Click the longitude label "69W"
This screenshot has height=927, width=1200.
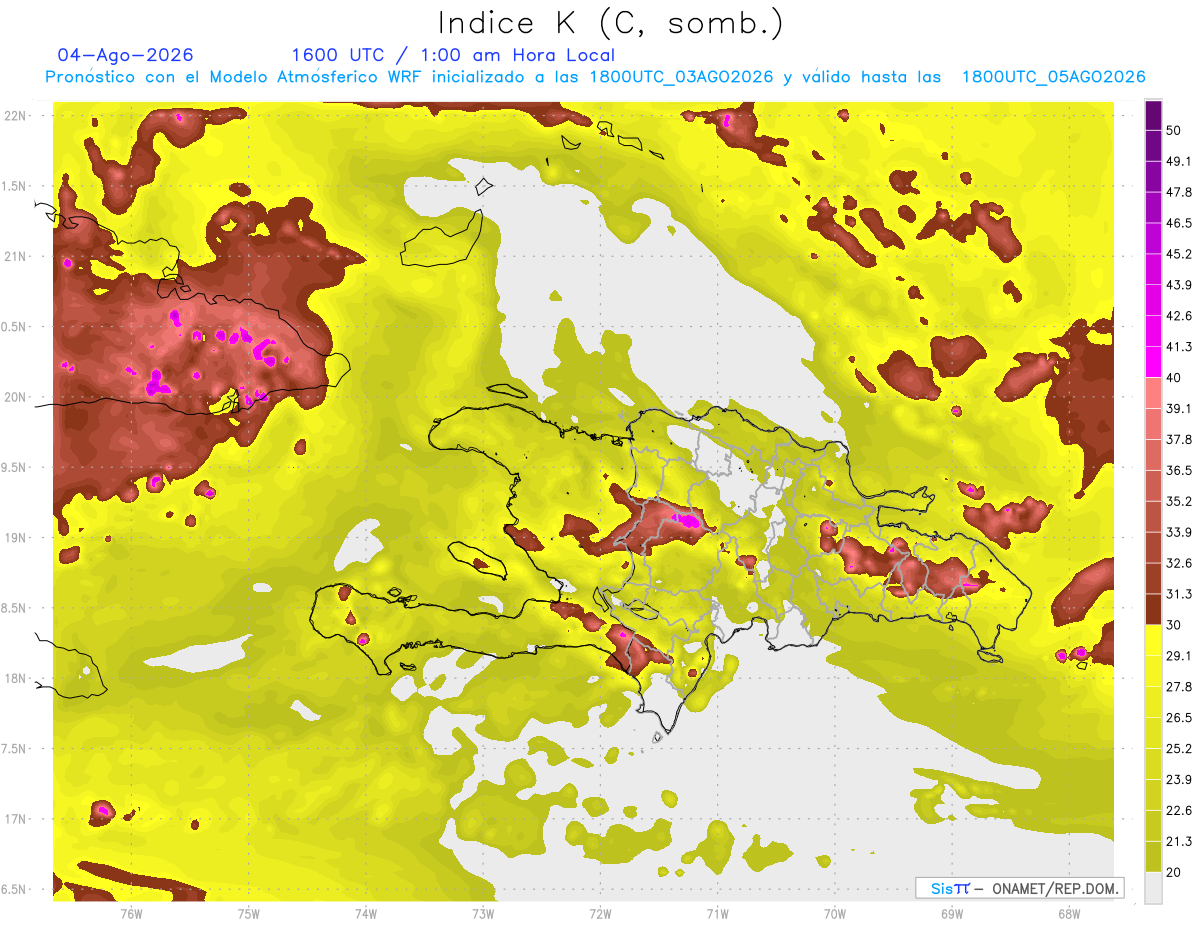click(952, 913)
